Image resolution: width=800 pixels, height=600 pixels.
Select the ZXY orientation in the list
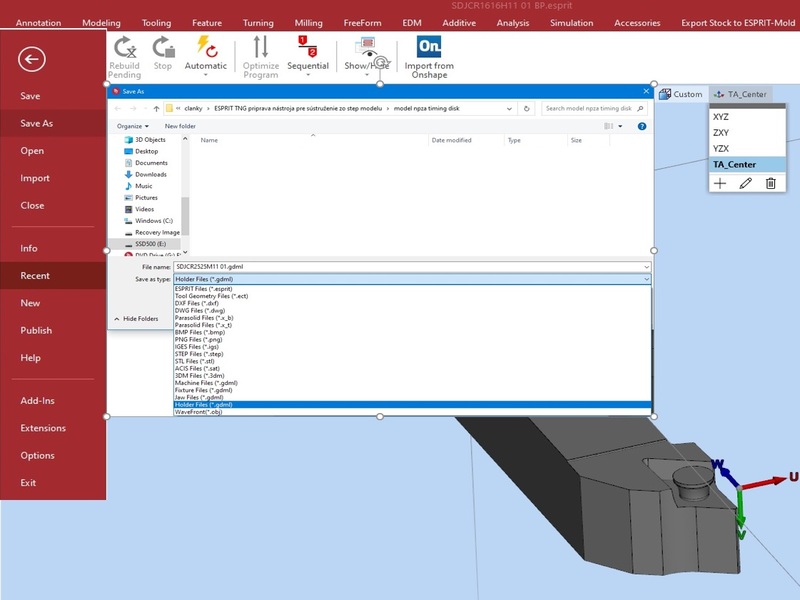coord(721,132)
